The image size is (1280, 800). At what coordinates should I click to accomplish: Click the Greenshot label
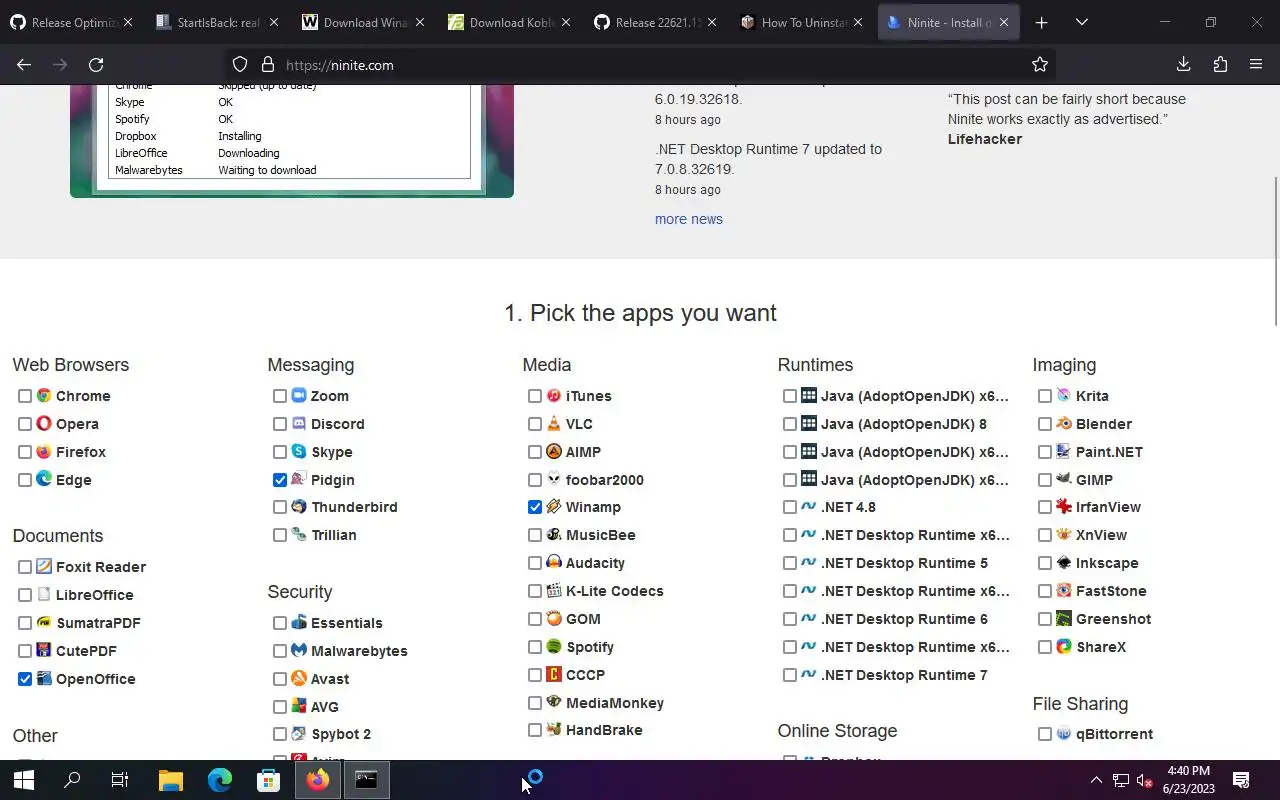[x=1113, y=619]
